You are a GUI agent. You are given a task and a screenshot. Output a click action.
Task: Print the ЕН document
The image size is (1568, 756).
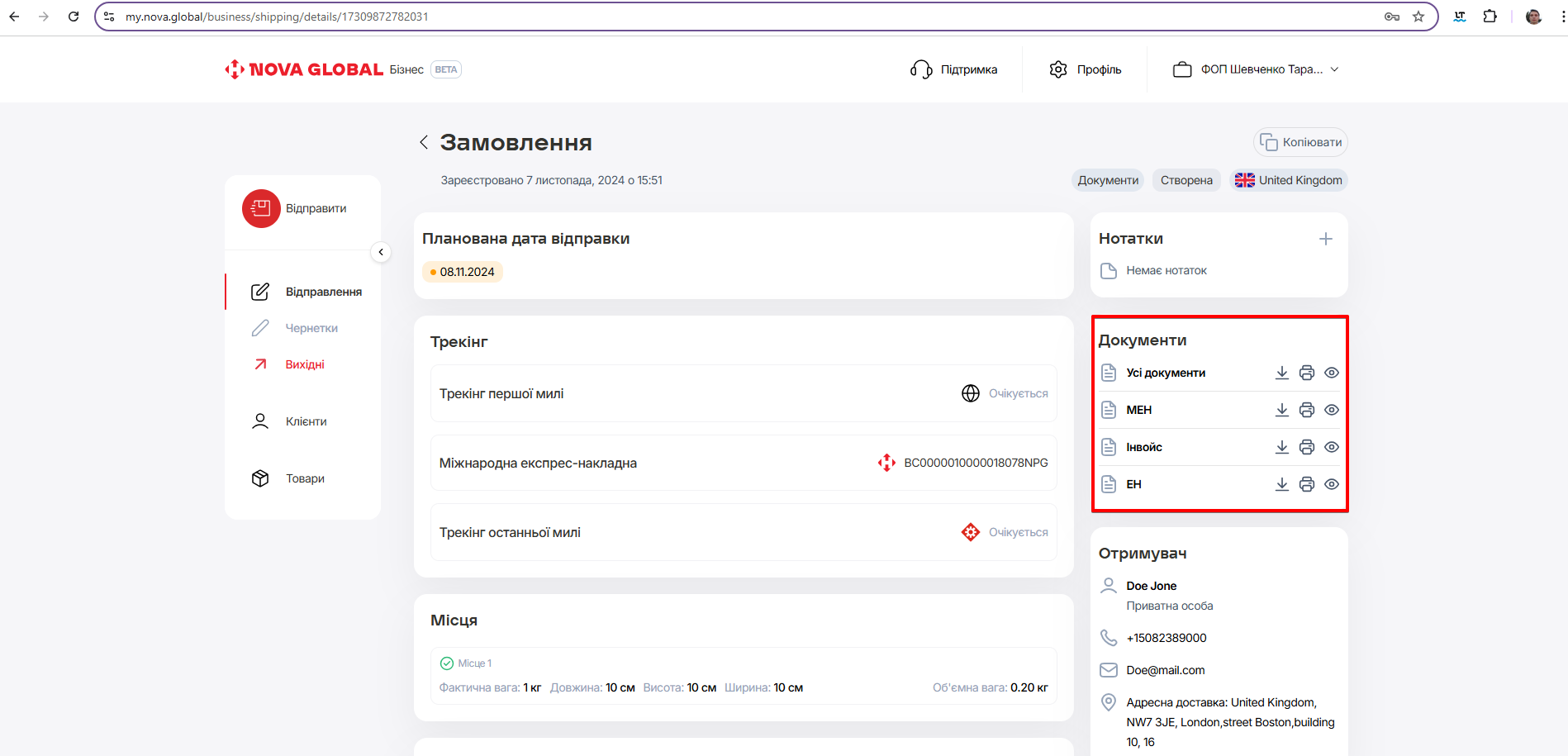(1306, 484)
